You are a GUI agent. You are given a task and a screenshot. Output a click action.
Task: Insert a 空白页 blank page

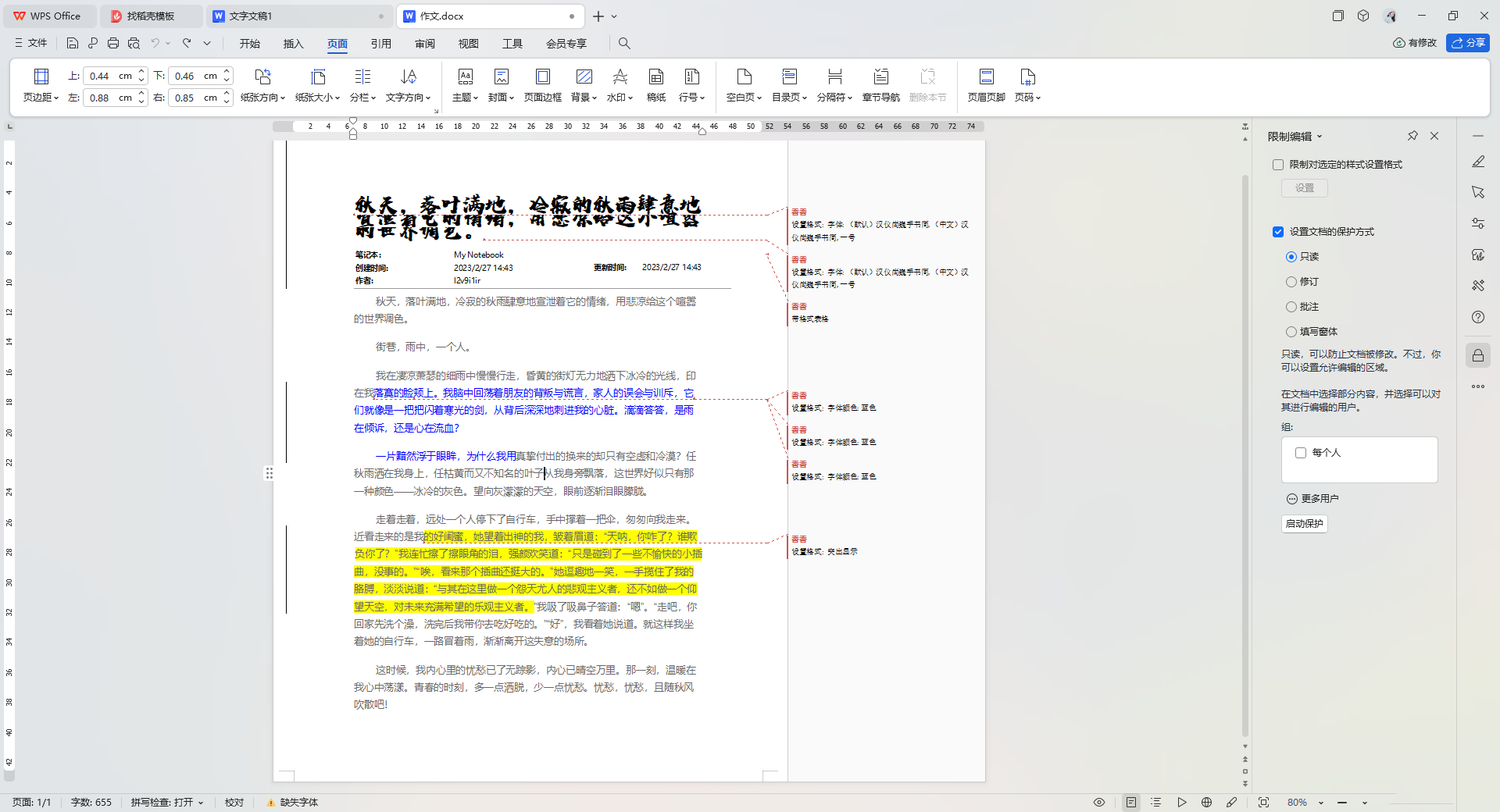745,85
